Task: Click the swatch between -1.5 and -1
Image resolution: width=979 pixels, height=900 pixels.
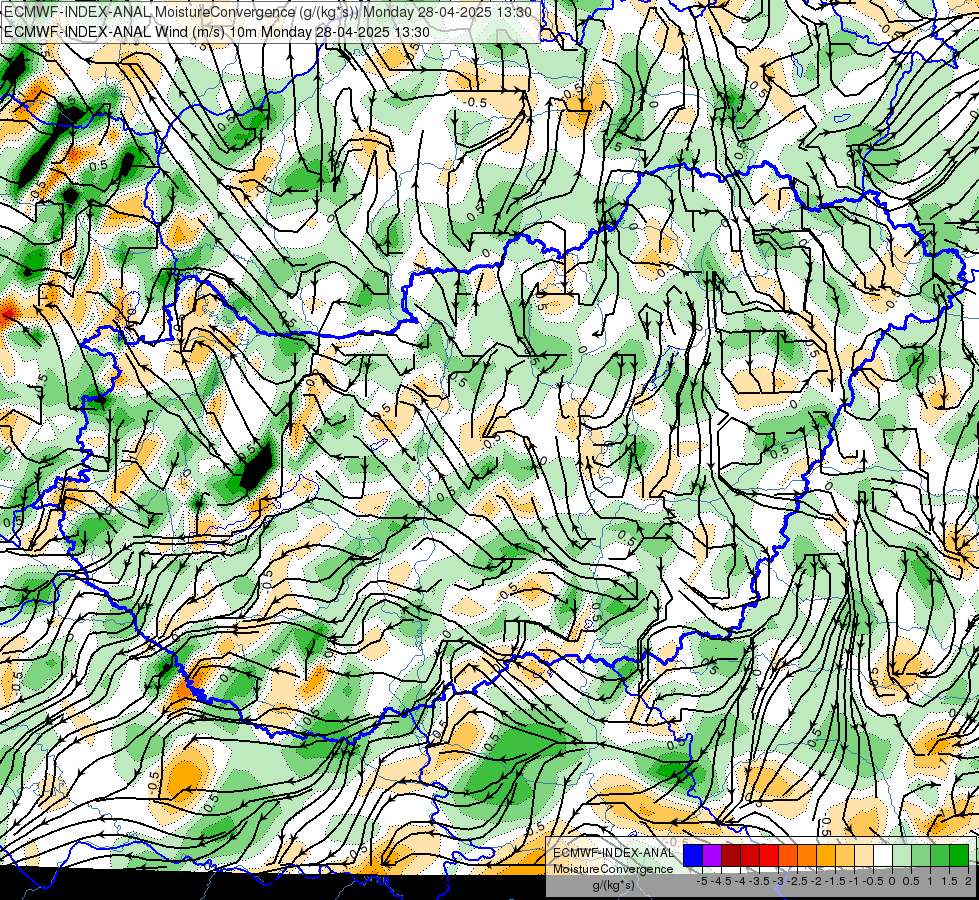Action: point(845,855)
